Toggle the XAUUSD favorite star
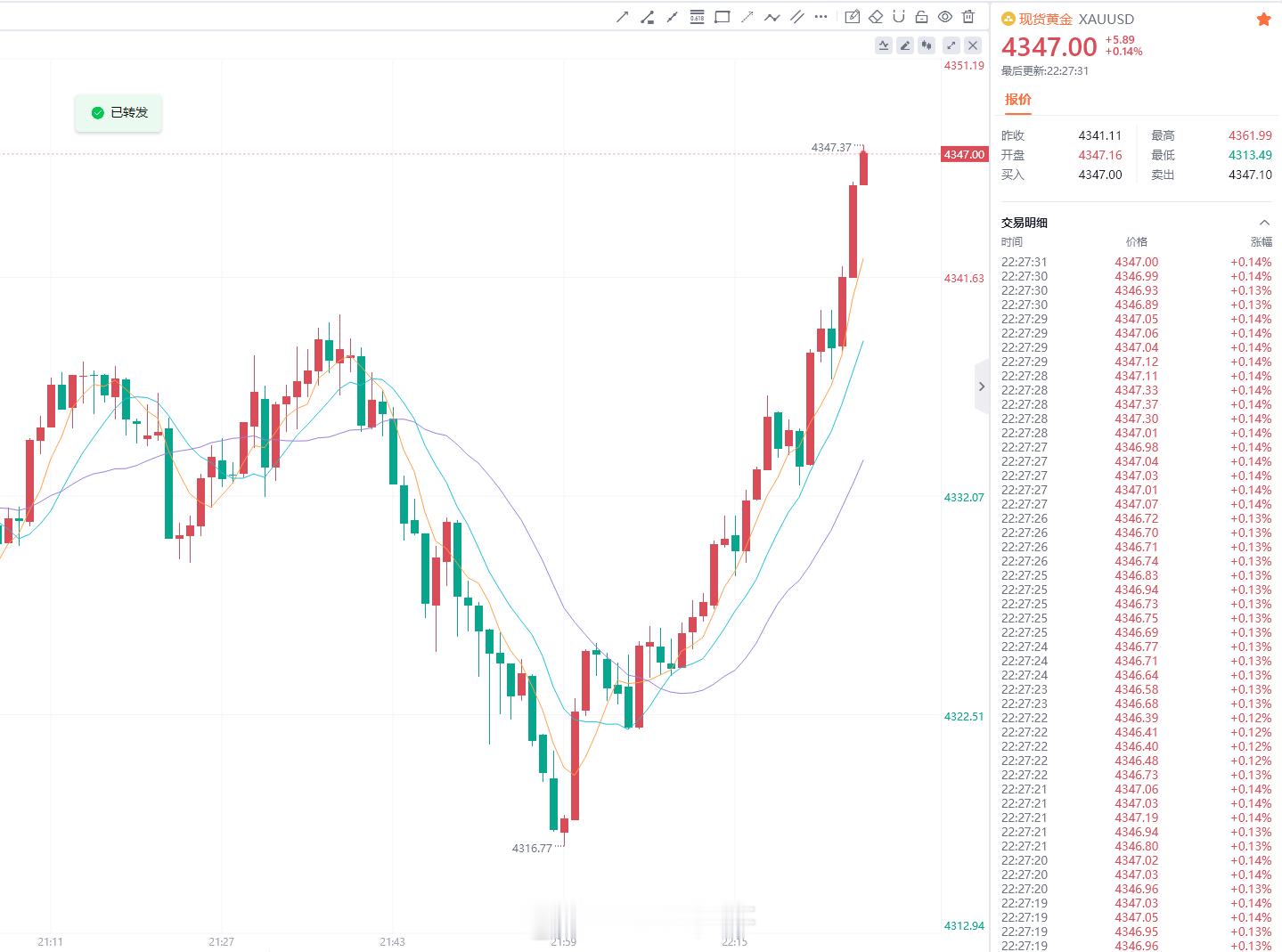1282x952 pixels. point(1263,19)
